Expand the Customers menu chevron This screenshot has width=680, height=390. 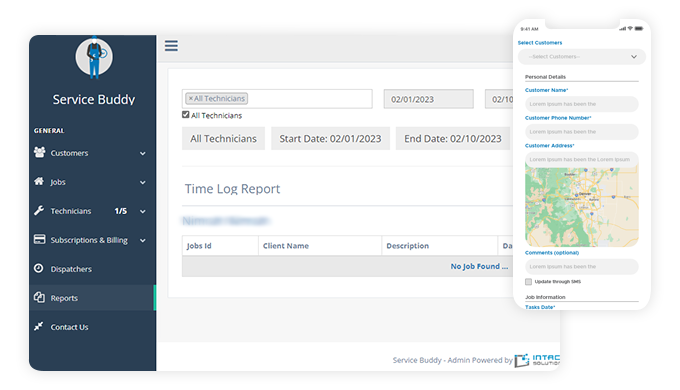coord(143,153)
